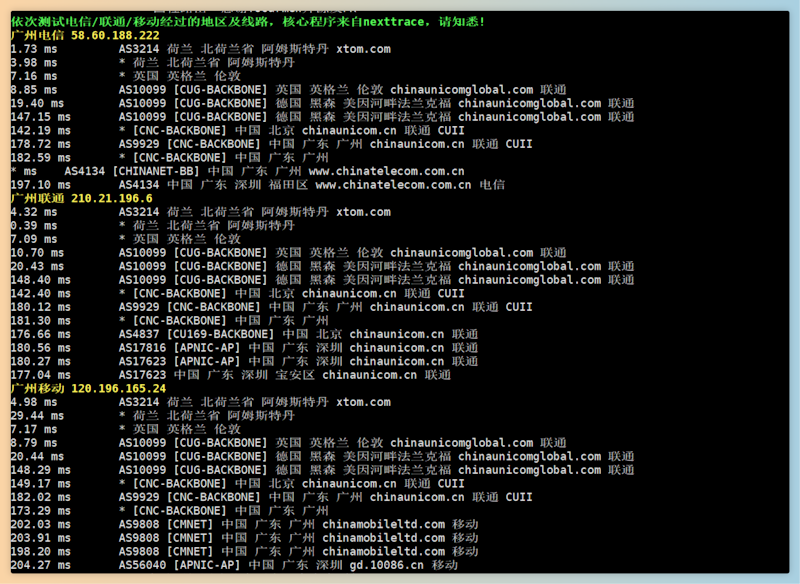
Task: Click the 广州联通 210.21.196.6 header
Action: 81,198
